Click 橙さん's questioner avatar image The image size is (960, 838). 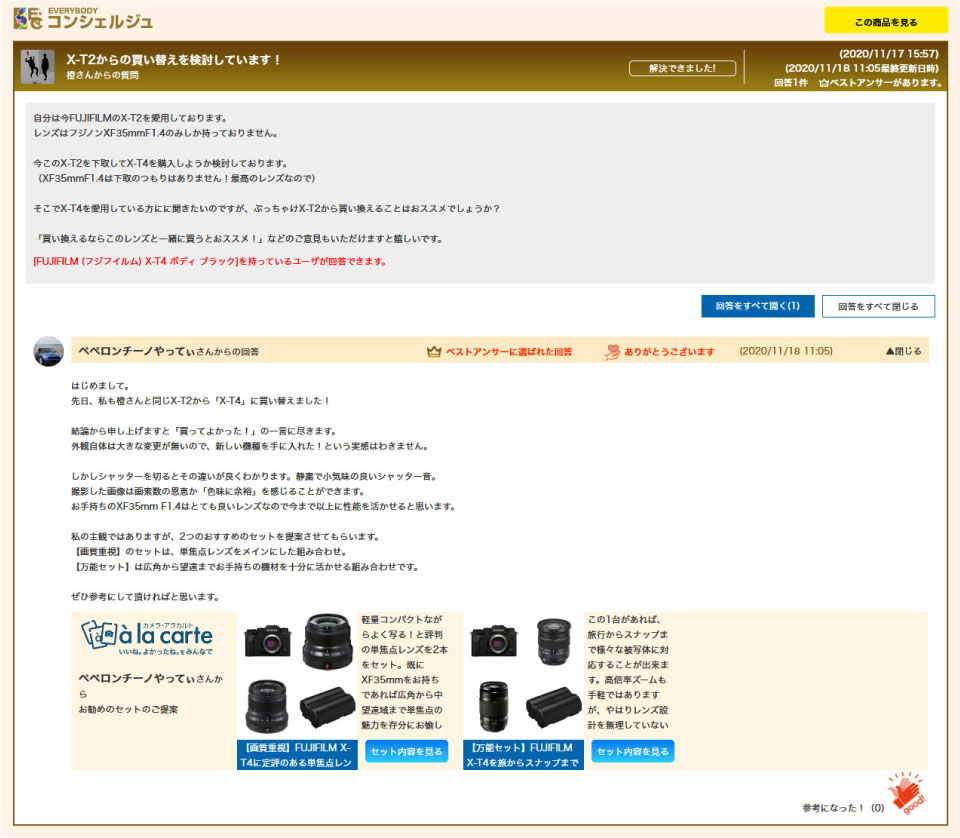(37, 66)
